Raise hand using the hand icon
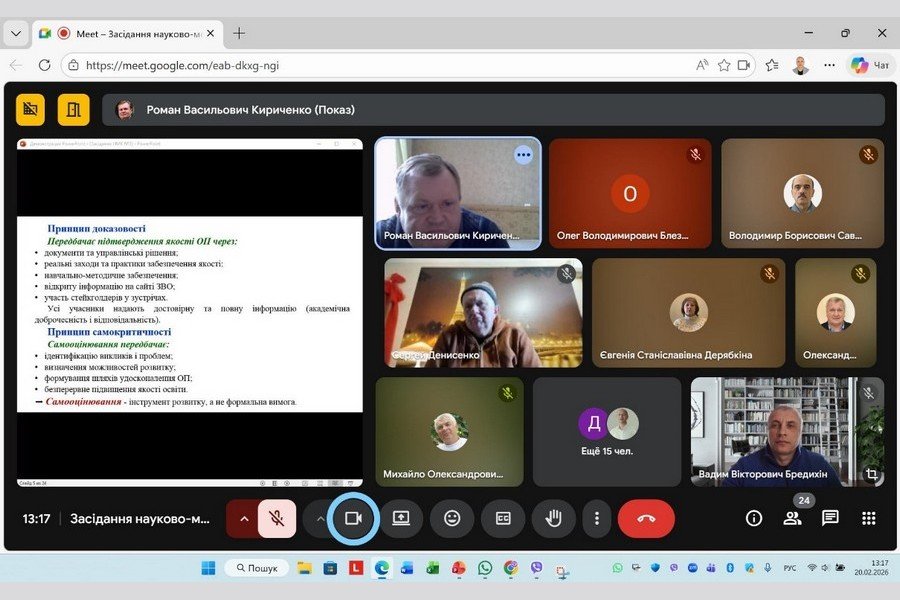This screenshot has width=900, height=600. tap(553, 518)
